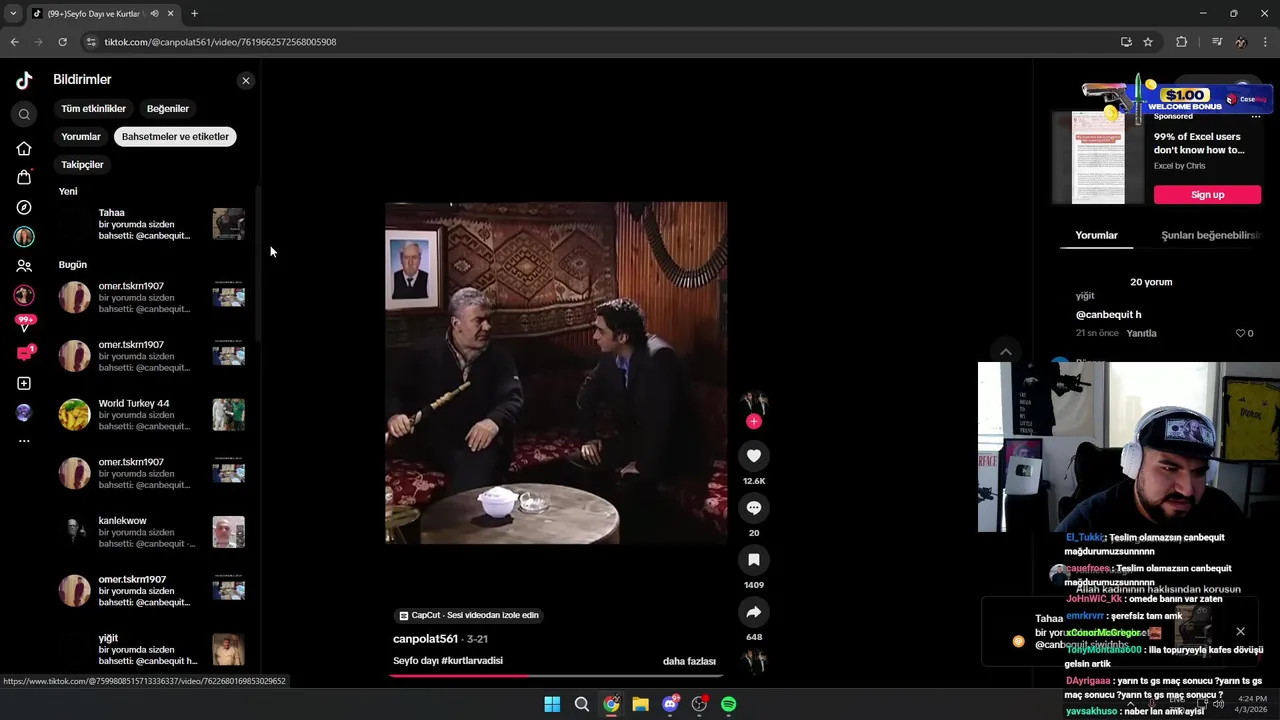Go back using the browser back arrow
This screenshot has width=1280, height=720.
click(x=14, y=42)
